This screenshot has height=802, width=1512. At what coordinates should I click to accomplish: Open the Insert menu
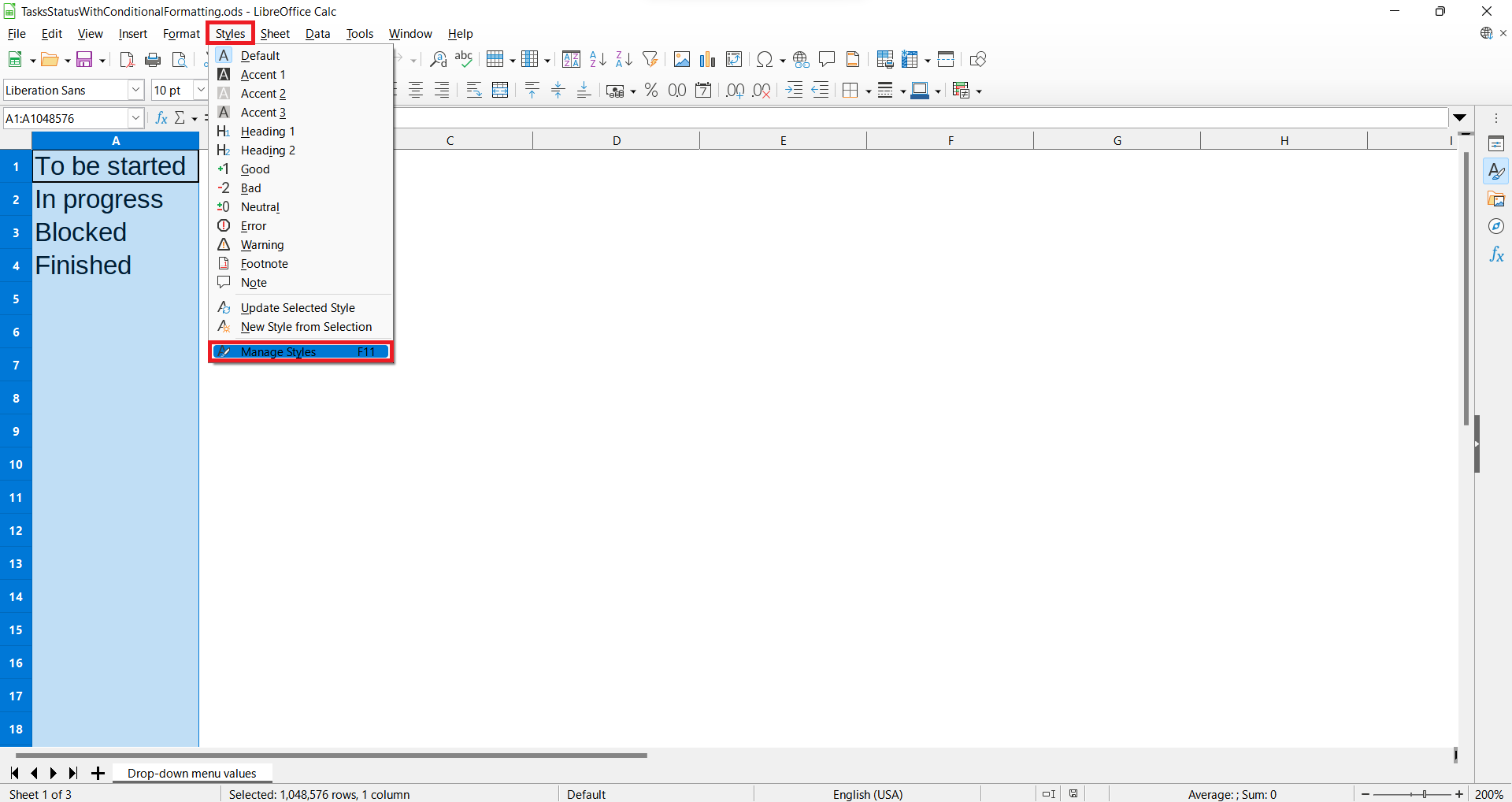point(132,33)
